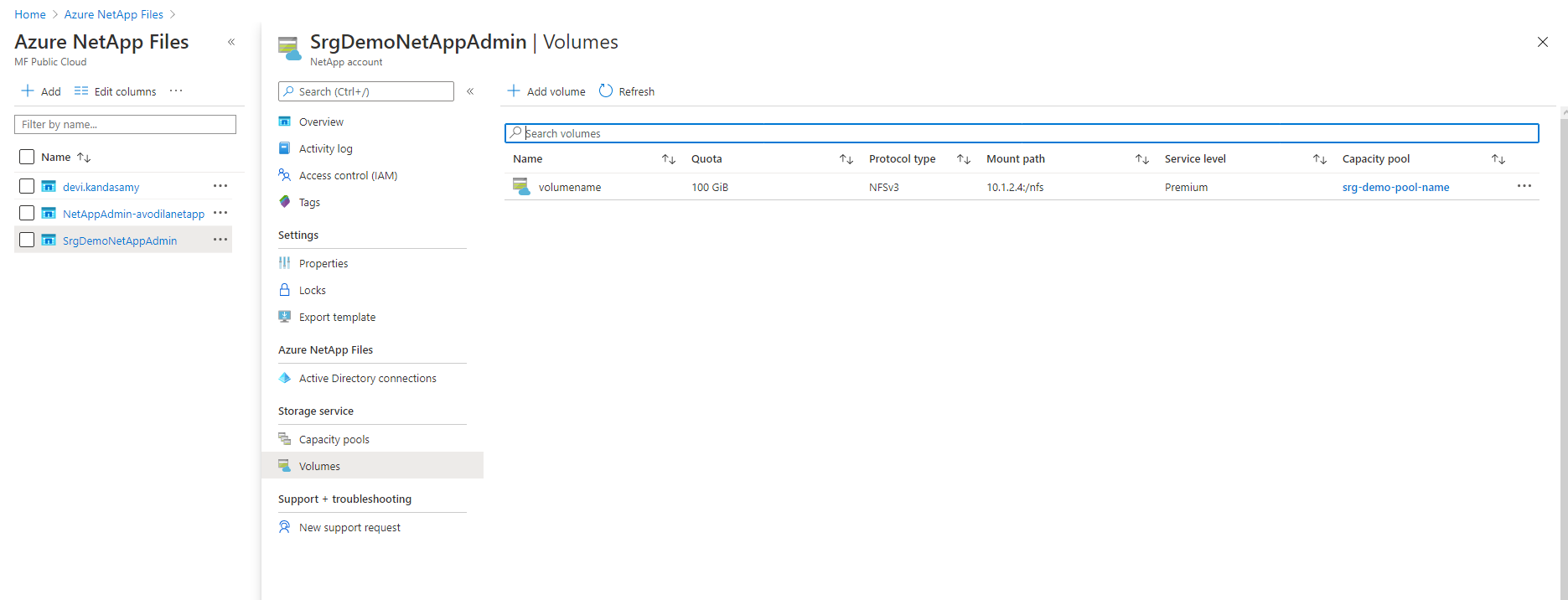Open the Overview menu item
The image size is (1568, 600).
click(321, 122)
